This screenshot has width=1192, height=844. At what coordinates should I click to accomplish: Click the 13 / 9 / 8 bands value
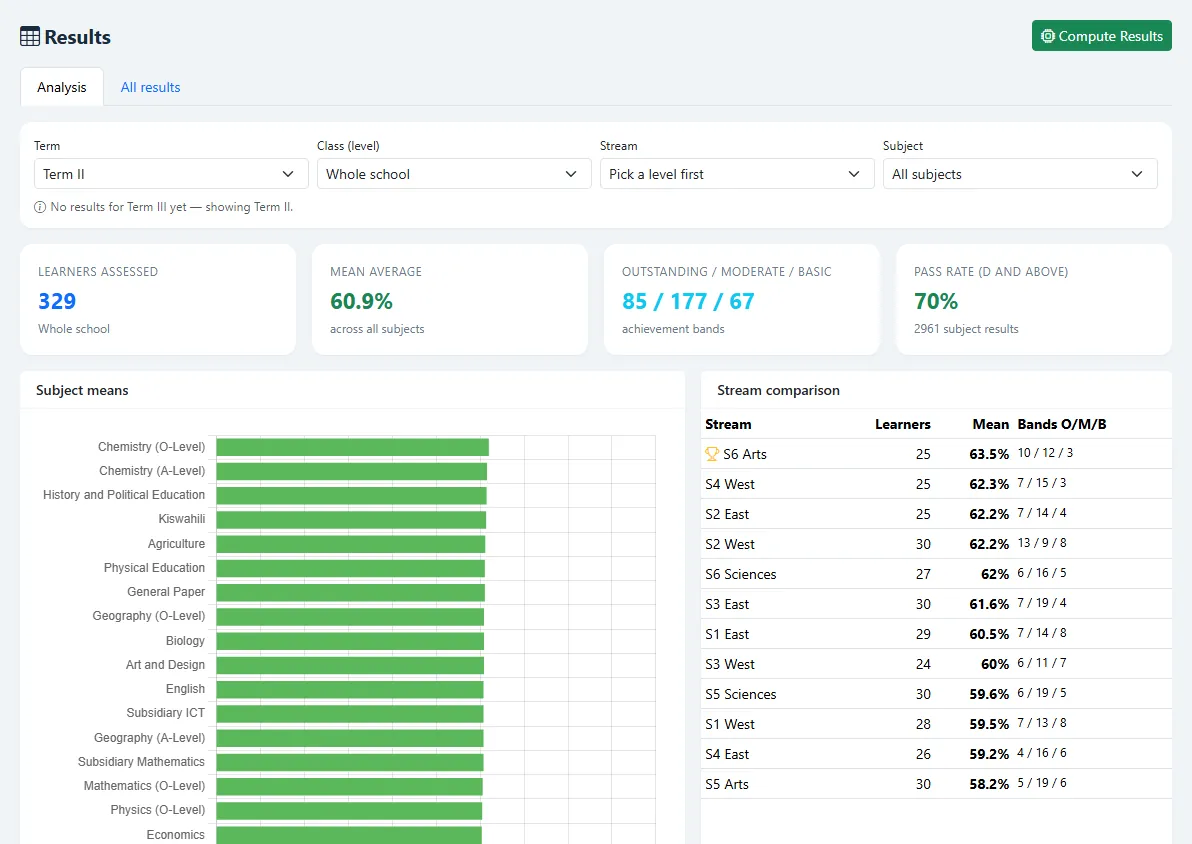pyautogui.click(x=1042, y=543)
